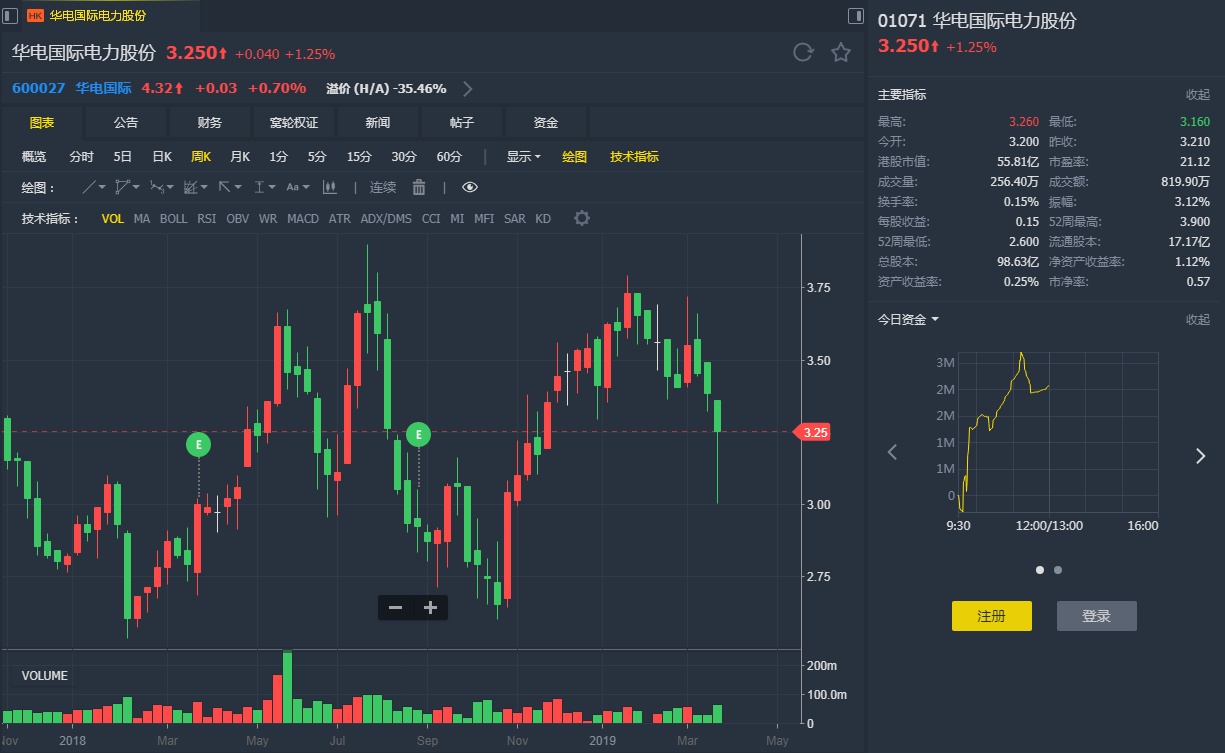The width and height of the screenshot is (1225, 753).
Task: Toggle RSI indicator
Action: (x=206, y=218)
